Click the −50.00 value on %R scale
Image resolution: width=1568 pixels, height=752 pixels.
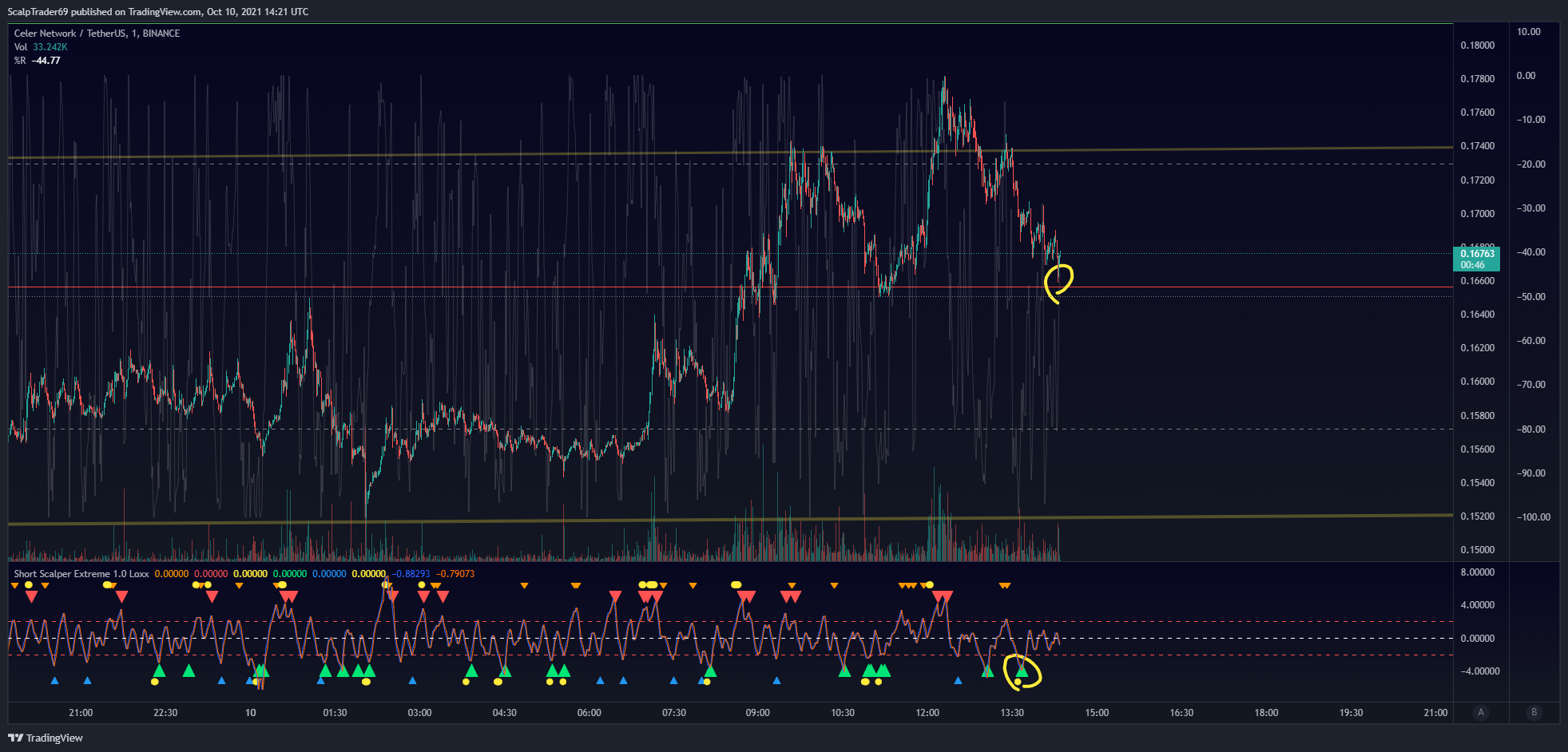pyautogui.click(x=1531, y=297)
